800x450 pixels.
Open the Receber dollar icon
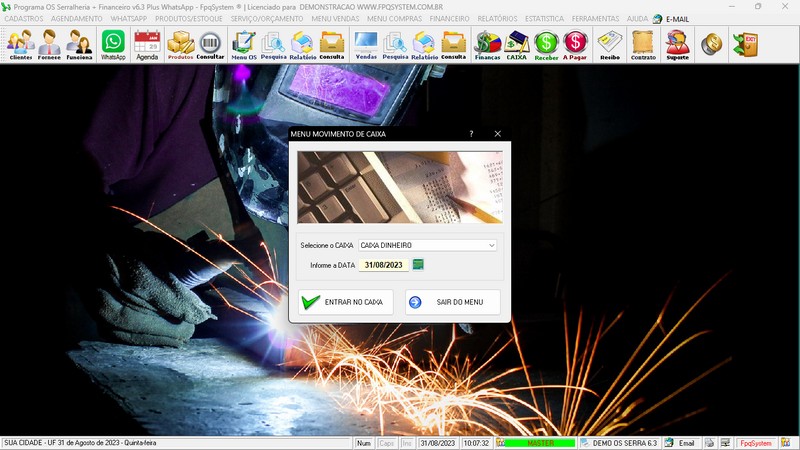(546, 44)
